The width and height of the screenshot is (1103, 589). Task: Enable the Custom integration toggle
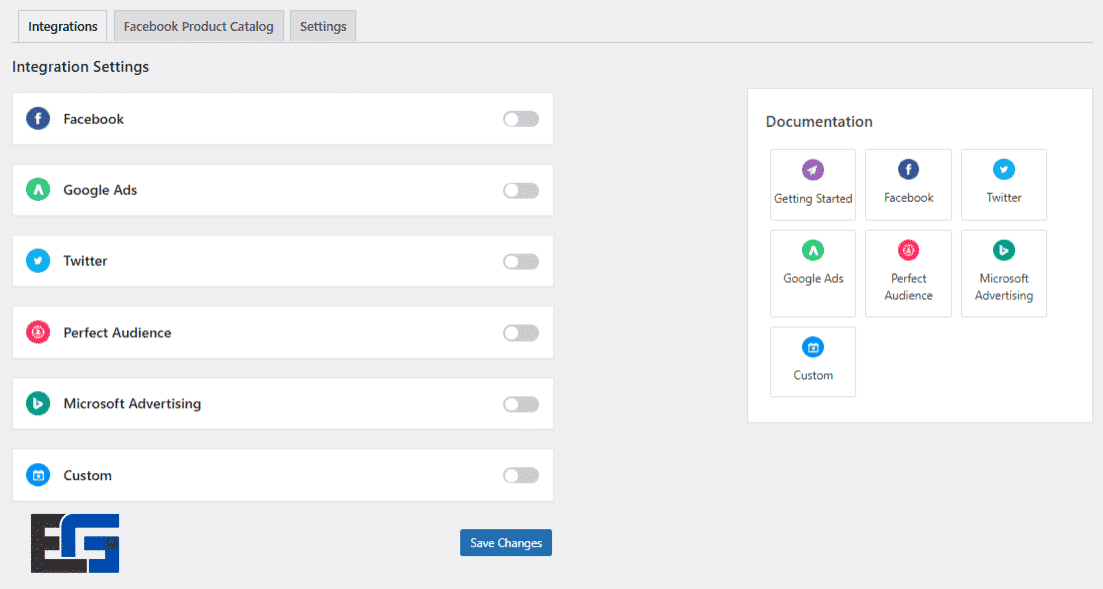[521, 475]
